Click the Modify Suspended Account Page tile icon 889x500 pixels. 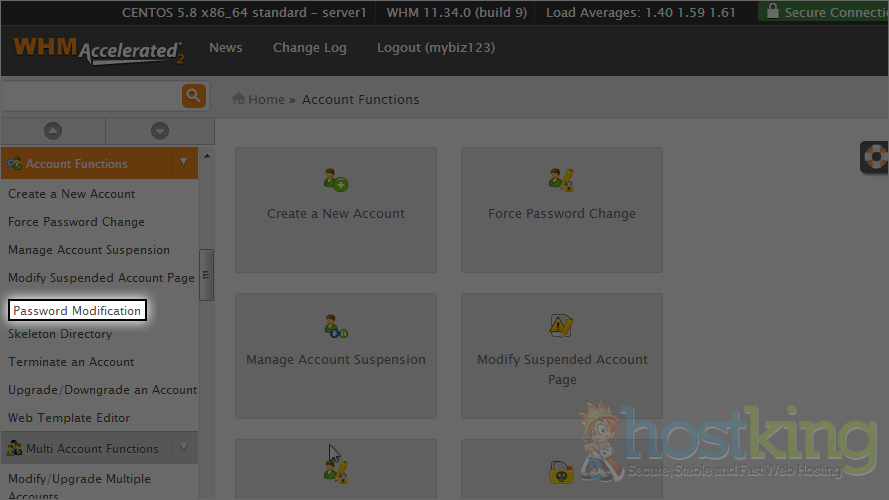coord(561,326)
